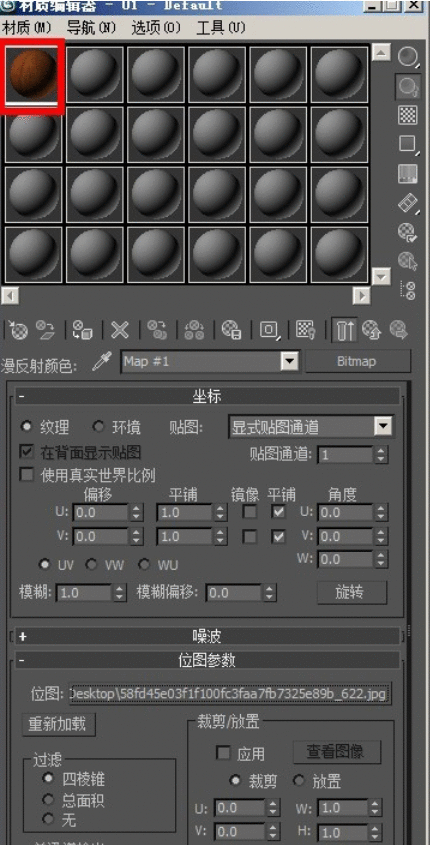Toggle 在背面显示贴图 checkbox
This screenshot has height=845, width=430.
(x=26, y=451)
